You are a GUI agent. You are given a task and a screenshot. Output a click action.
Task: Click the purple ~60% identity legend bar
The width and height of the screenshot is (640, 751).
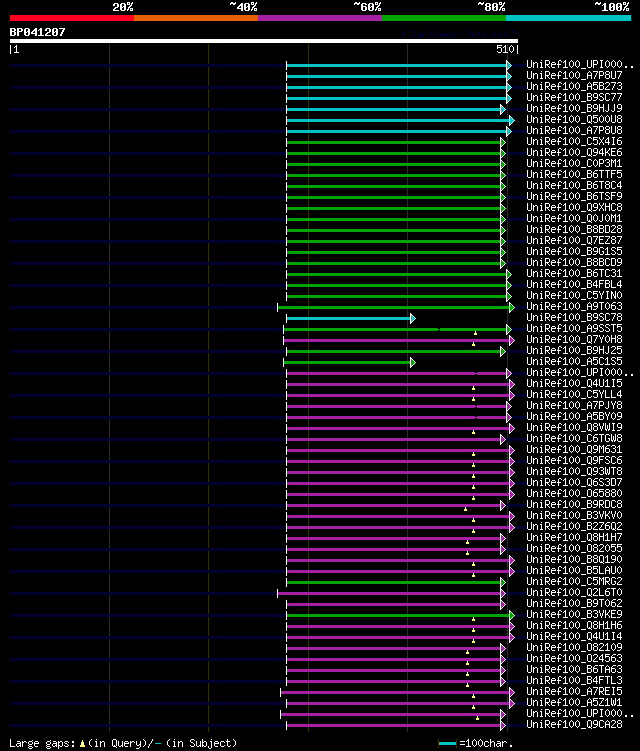tap(320, 18)
